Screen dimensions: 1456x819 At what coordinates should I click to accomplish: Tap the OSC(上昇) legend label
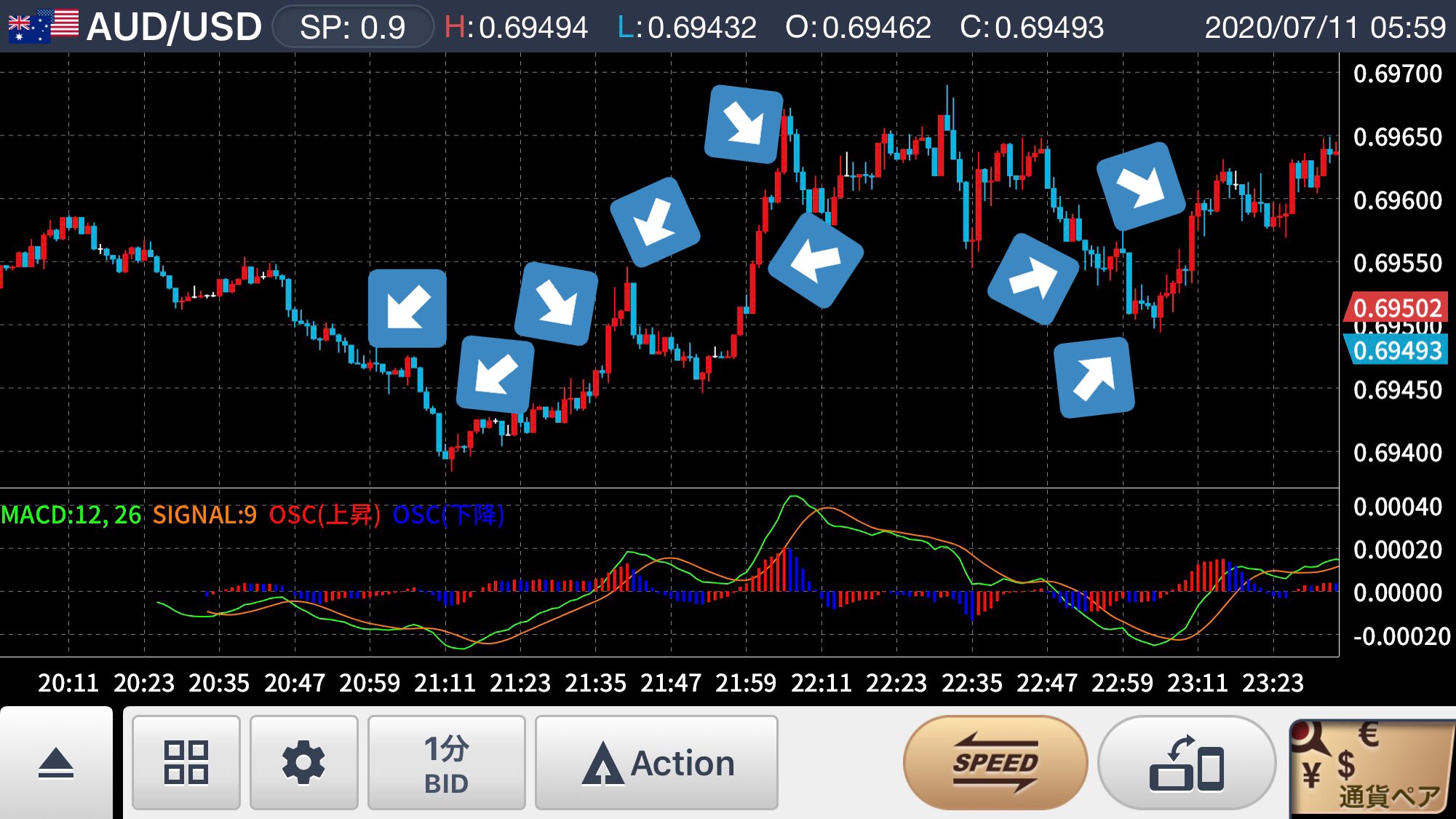point(325,515)
